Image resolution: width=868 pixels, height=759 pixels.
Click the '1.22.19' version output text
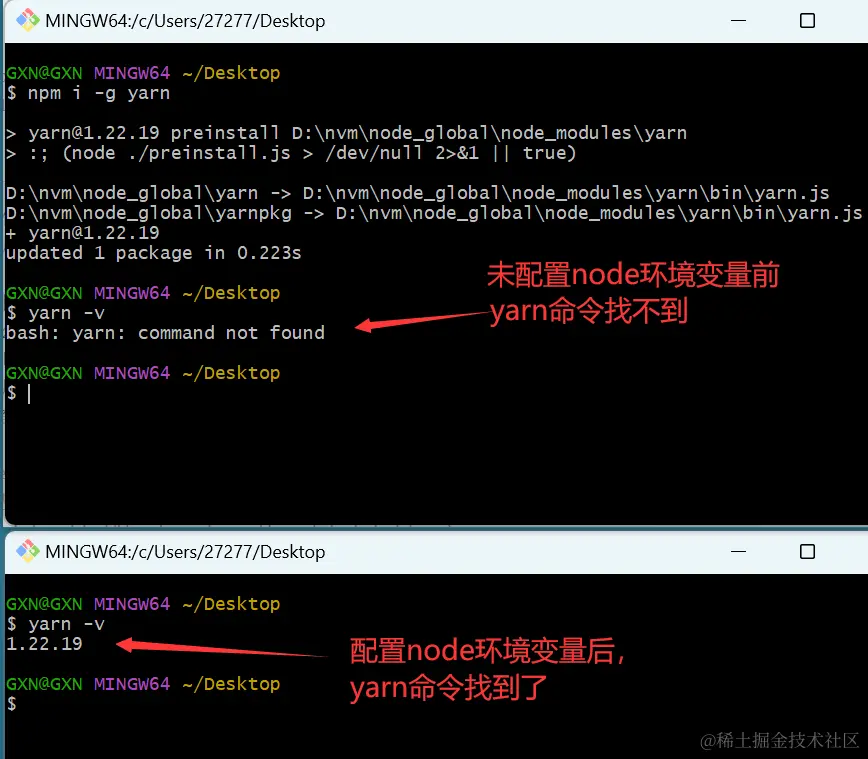tap(43, 643)
